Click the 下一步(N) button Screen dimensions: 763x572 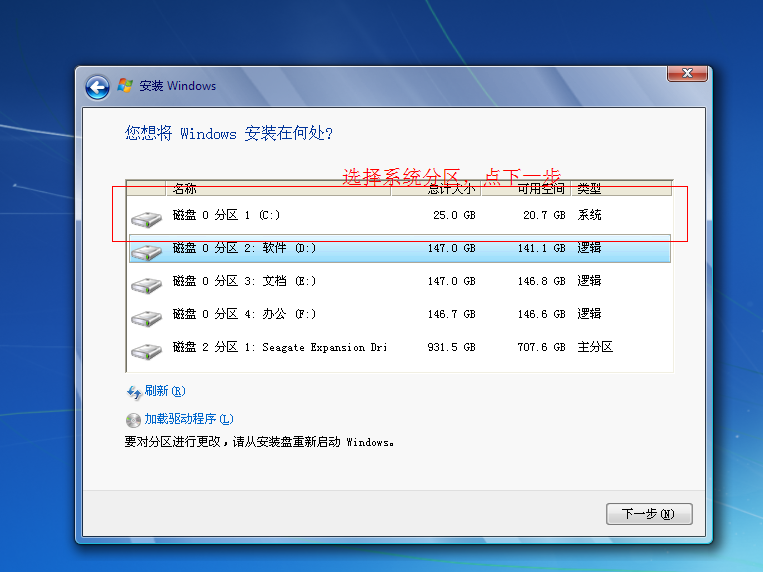[649, 514]
